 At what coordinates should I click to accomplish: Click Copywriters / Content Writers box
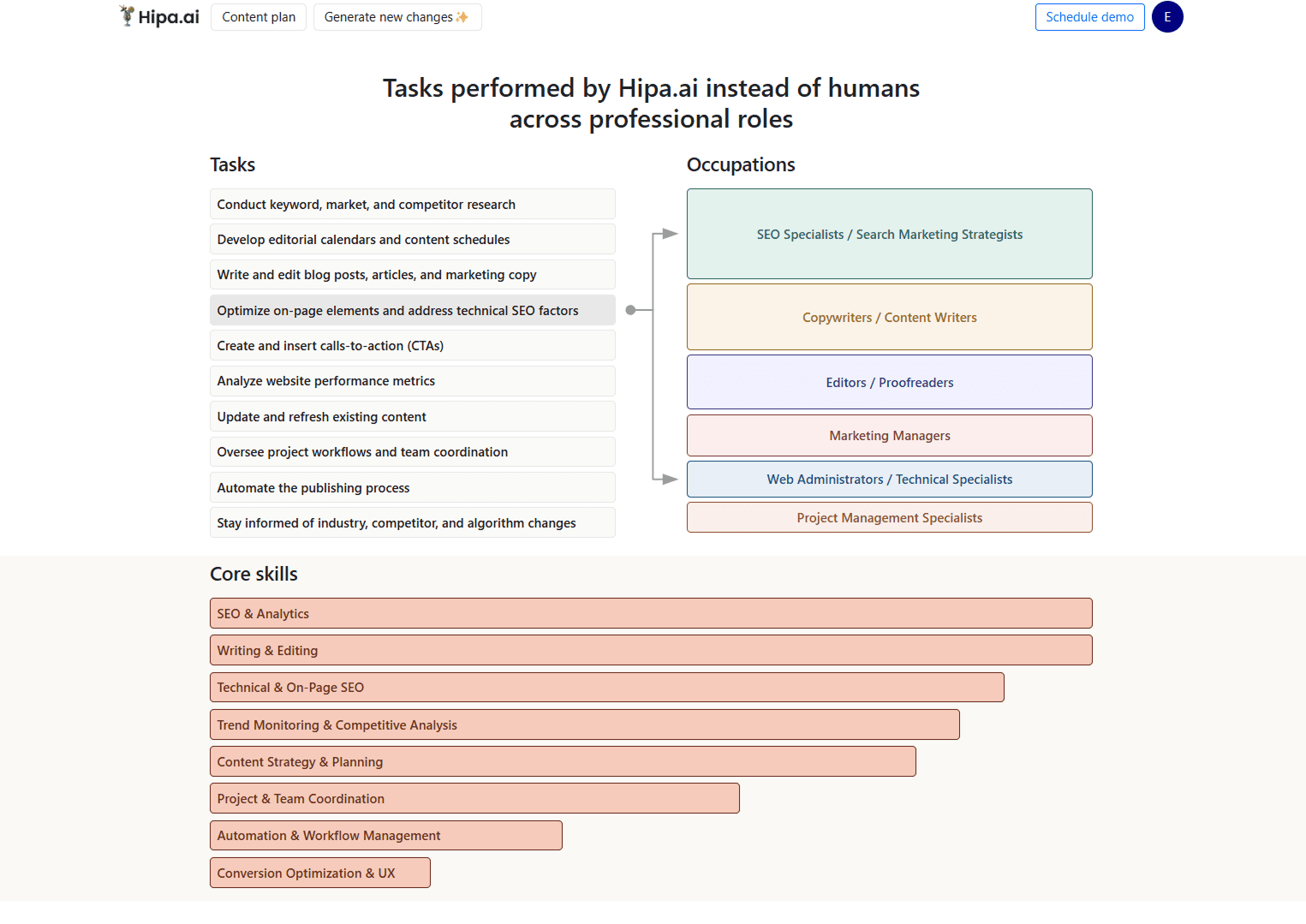tap(889, 318)
